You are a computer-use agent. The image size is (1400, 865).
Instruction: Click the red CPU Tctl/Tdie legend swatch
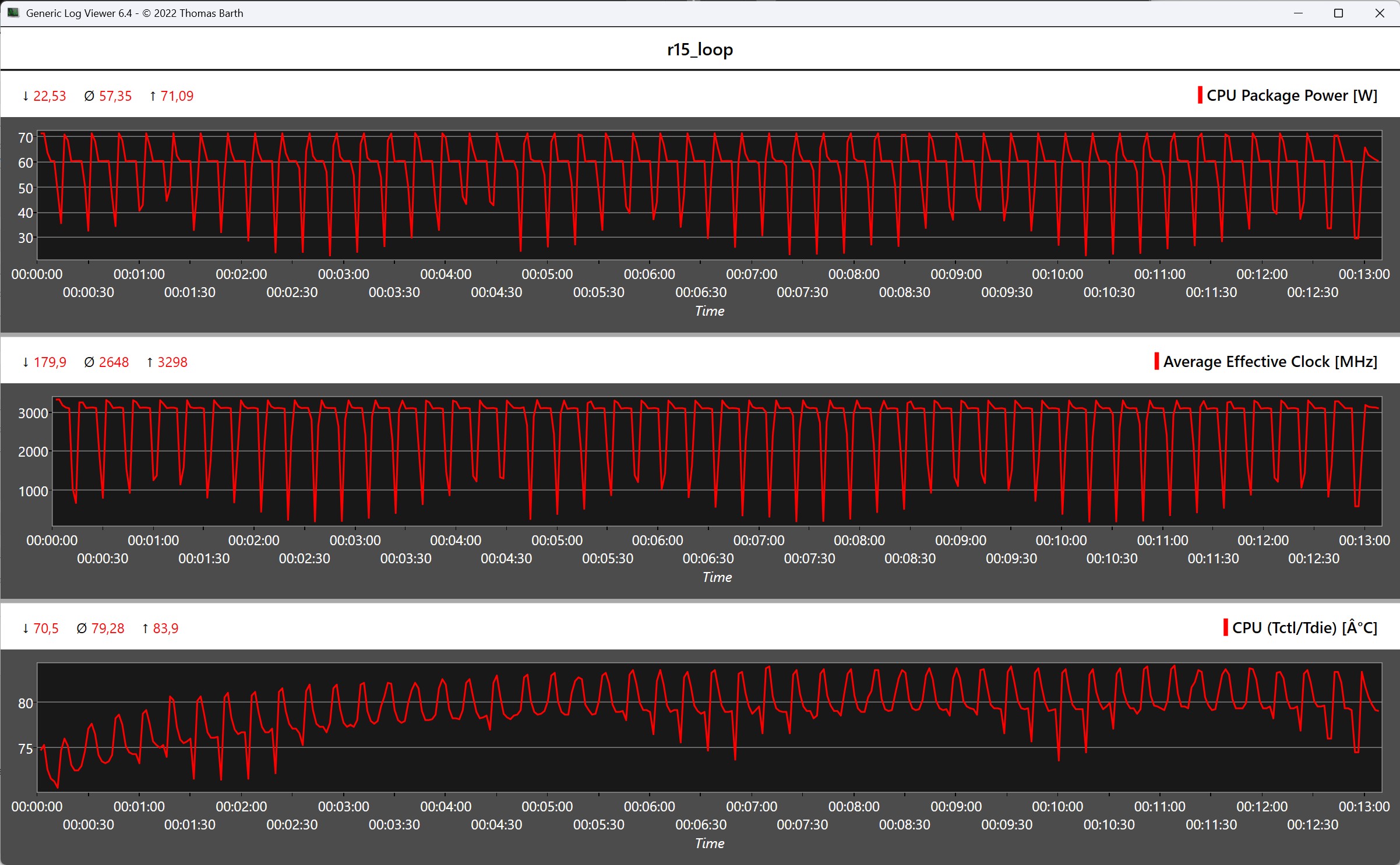tap(1225, 627)
